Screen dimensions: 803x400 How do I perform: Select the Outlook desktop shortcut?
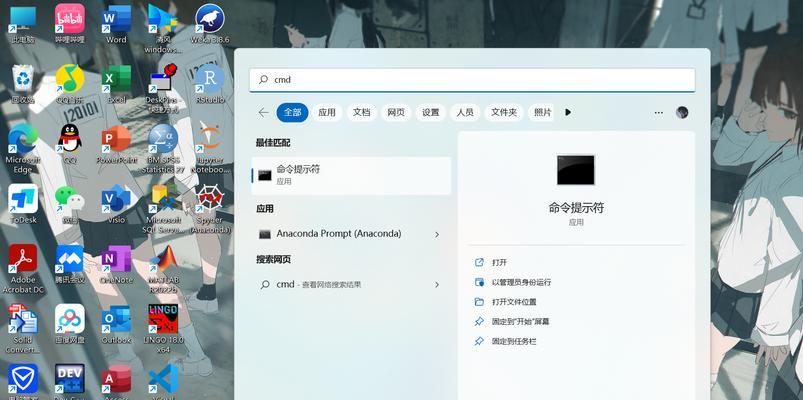116,324
